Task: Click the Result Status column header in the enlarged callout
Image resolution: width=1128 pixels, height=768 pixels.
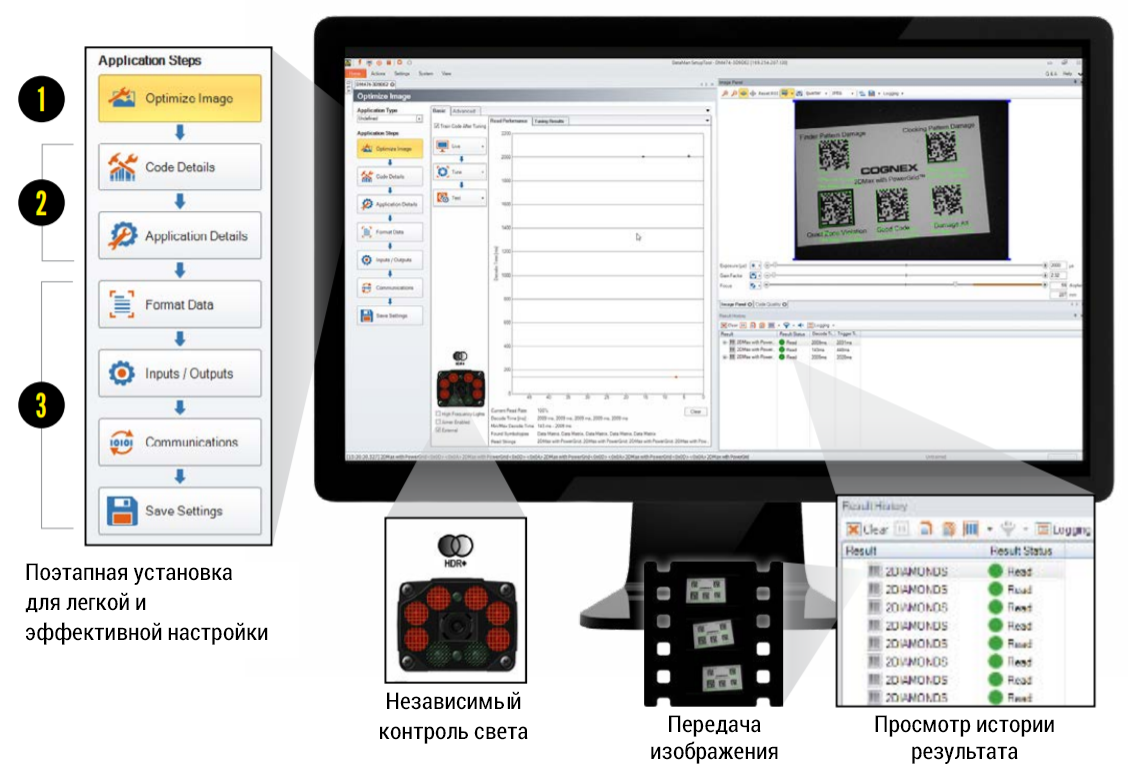Action: 1022,551
